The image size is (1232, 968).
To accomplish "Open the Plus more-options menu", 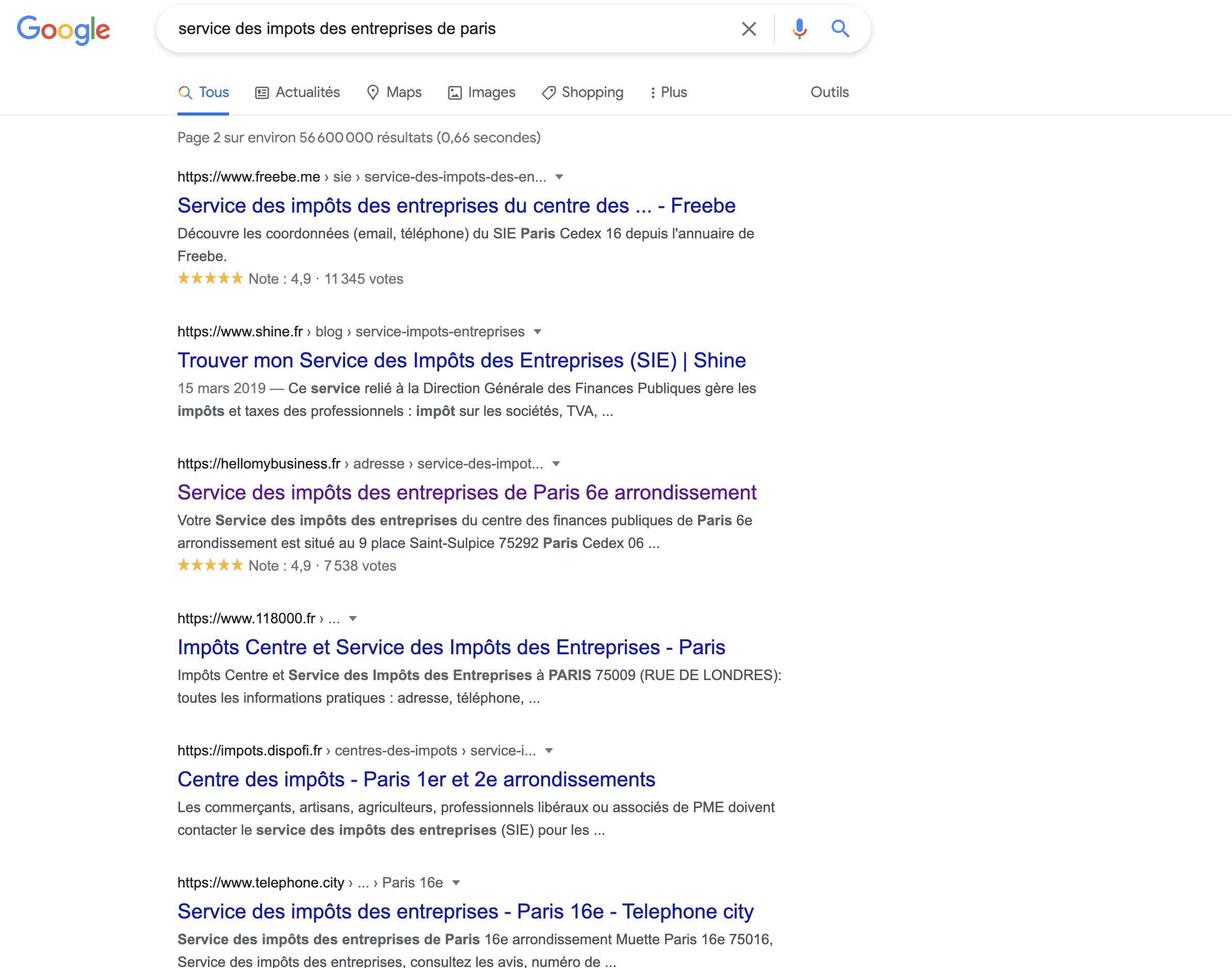I will pos(669,92).
